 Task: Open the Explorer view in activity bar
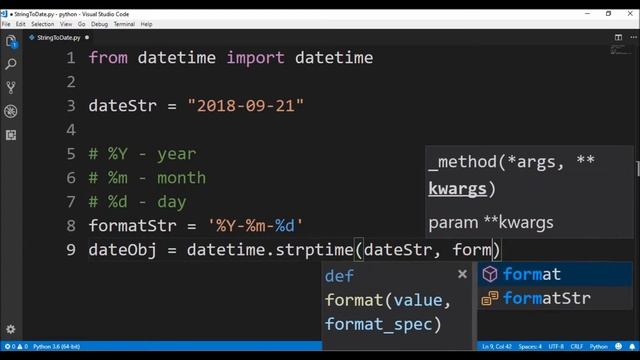pyautogui.click(x=11, y=41)
